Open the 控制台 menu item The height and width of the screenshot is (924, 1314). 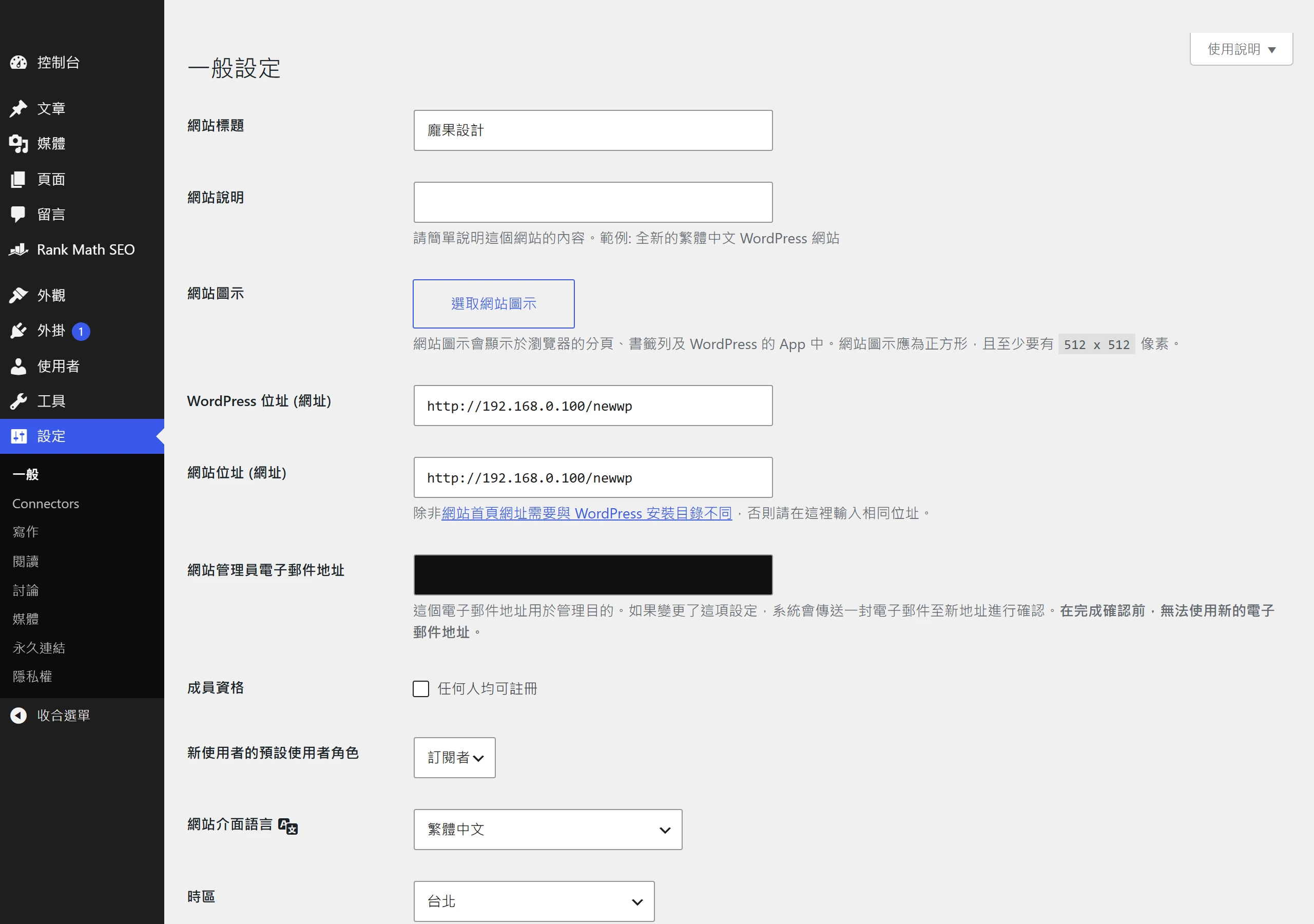(82, 63)
